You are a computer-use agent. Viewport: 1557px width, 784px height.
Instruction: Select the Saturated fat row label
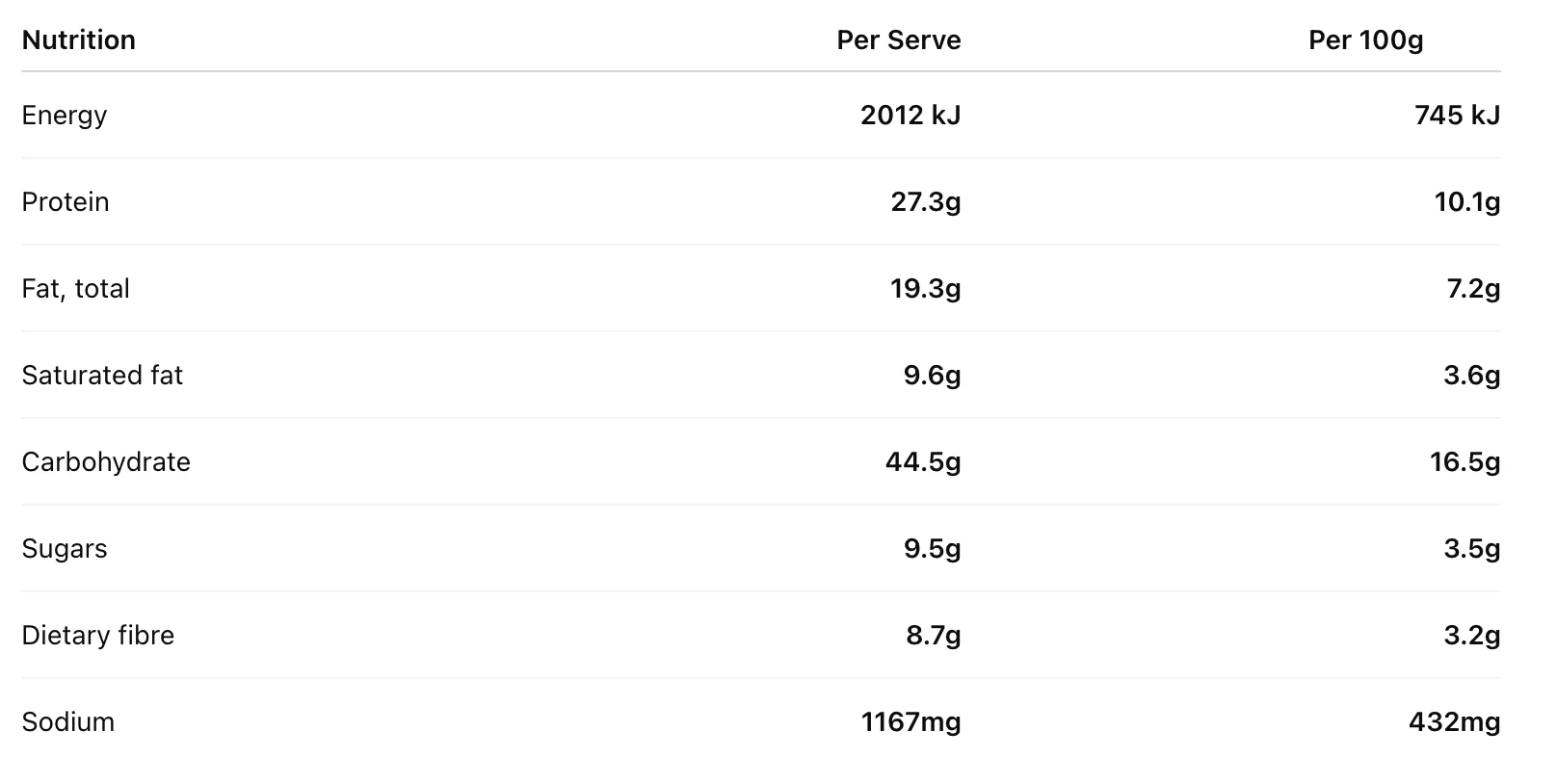[102, 376]
